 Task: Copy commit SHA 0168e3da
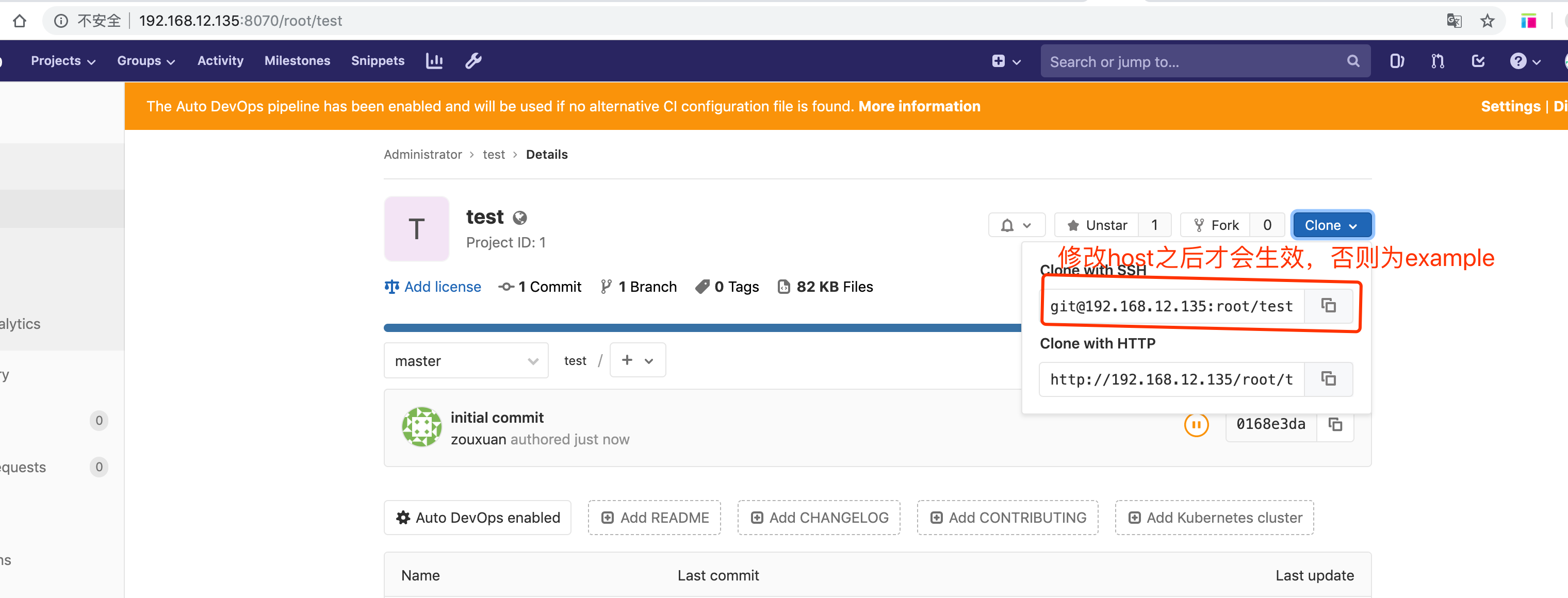pos(1335,424)
